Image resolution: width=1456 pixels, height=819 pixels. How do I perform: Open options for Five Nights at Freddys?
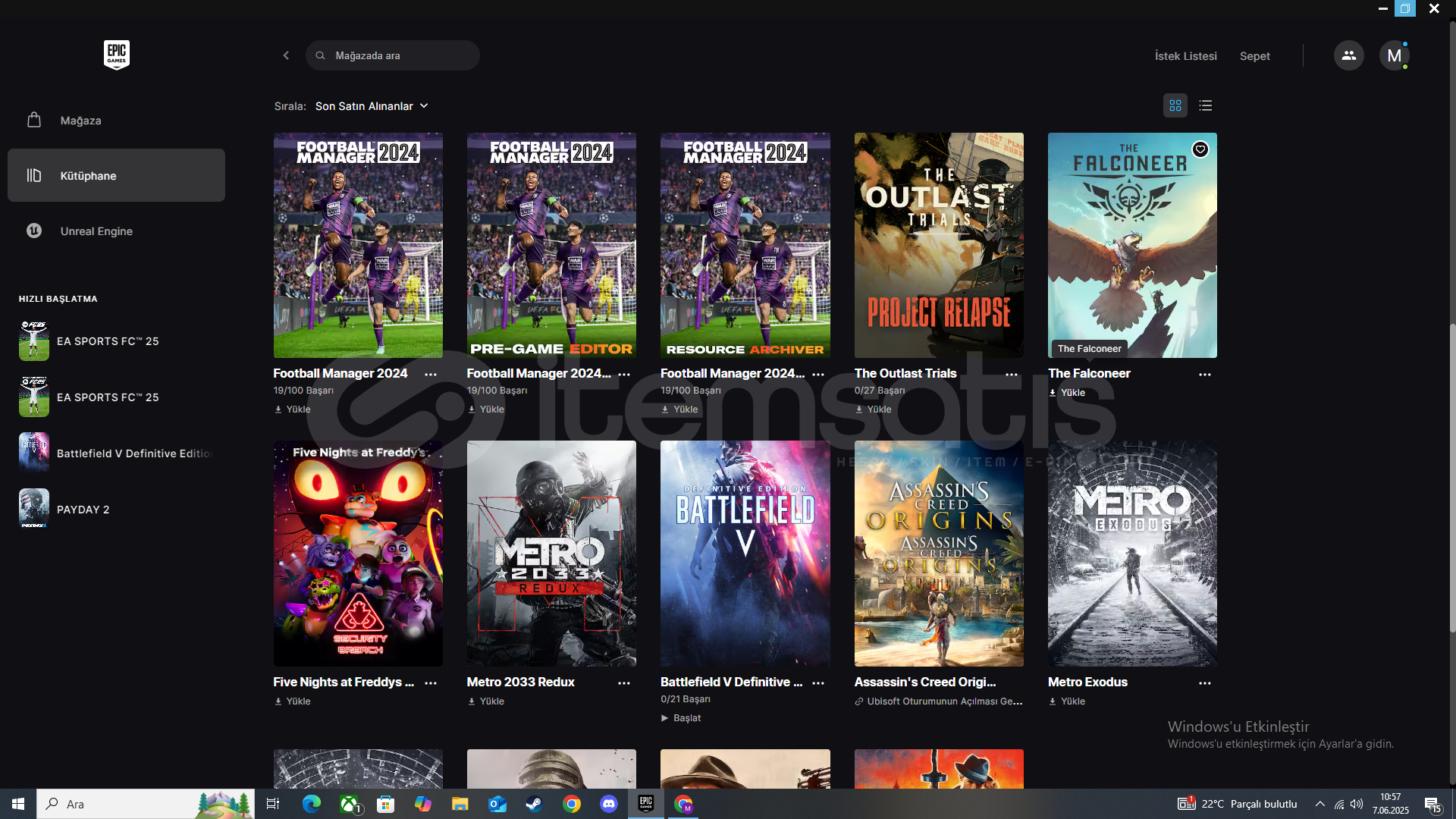(431, 683)
